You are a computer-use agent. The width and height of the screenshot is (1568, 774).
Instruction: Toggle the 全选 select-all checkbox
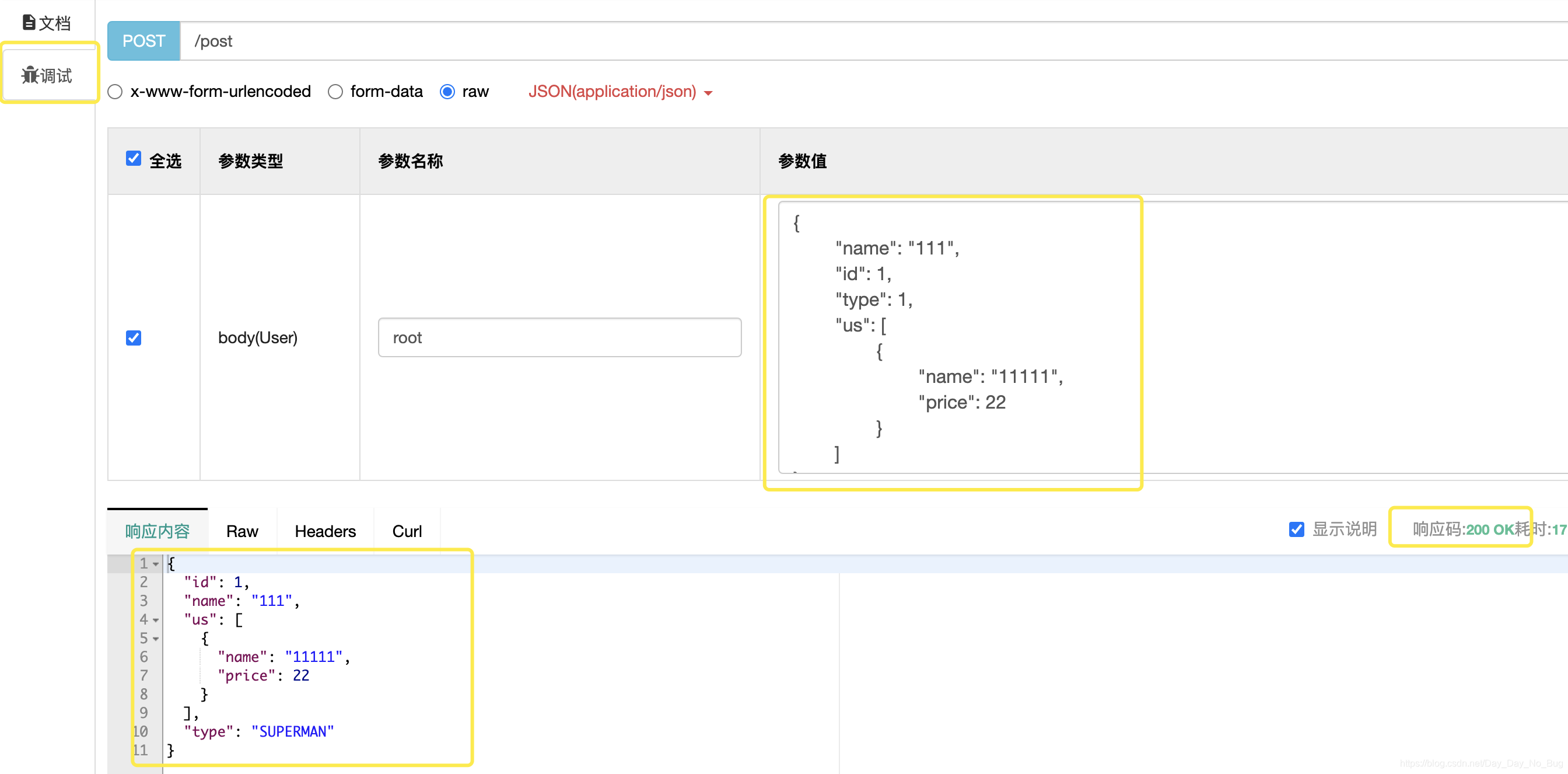134,158
